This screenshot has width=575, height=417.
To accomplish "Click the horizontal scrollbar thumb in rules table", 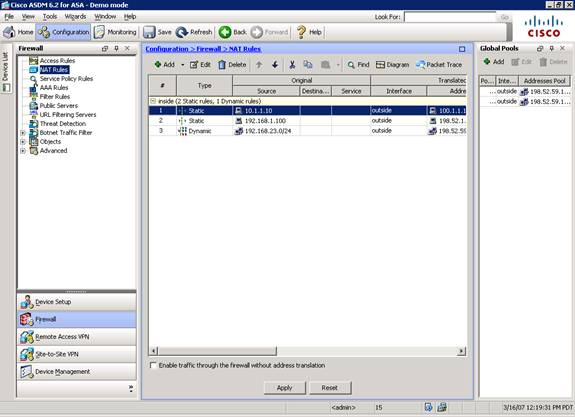I will click(217, 351).
